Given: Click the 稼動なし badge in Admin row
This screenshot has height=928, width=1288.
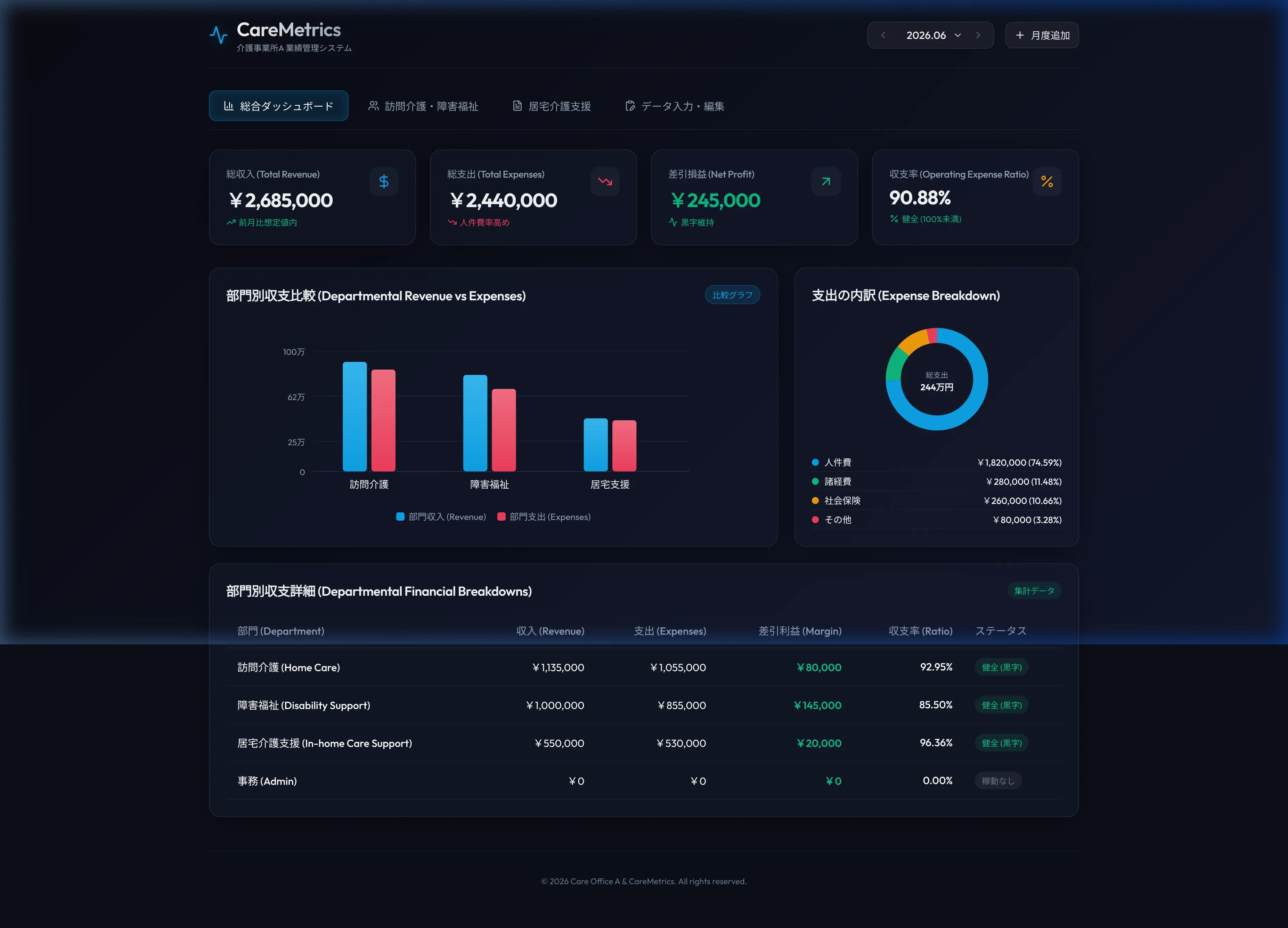Looking at the screenshot, I should point(998,780).
